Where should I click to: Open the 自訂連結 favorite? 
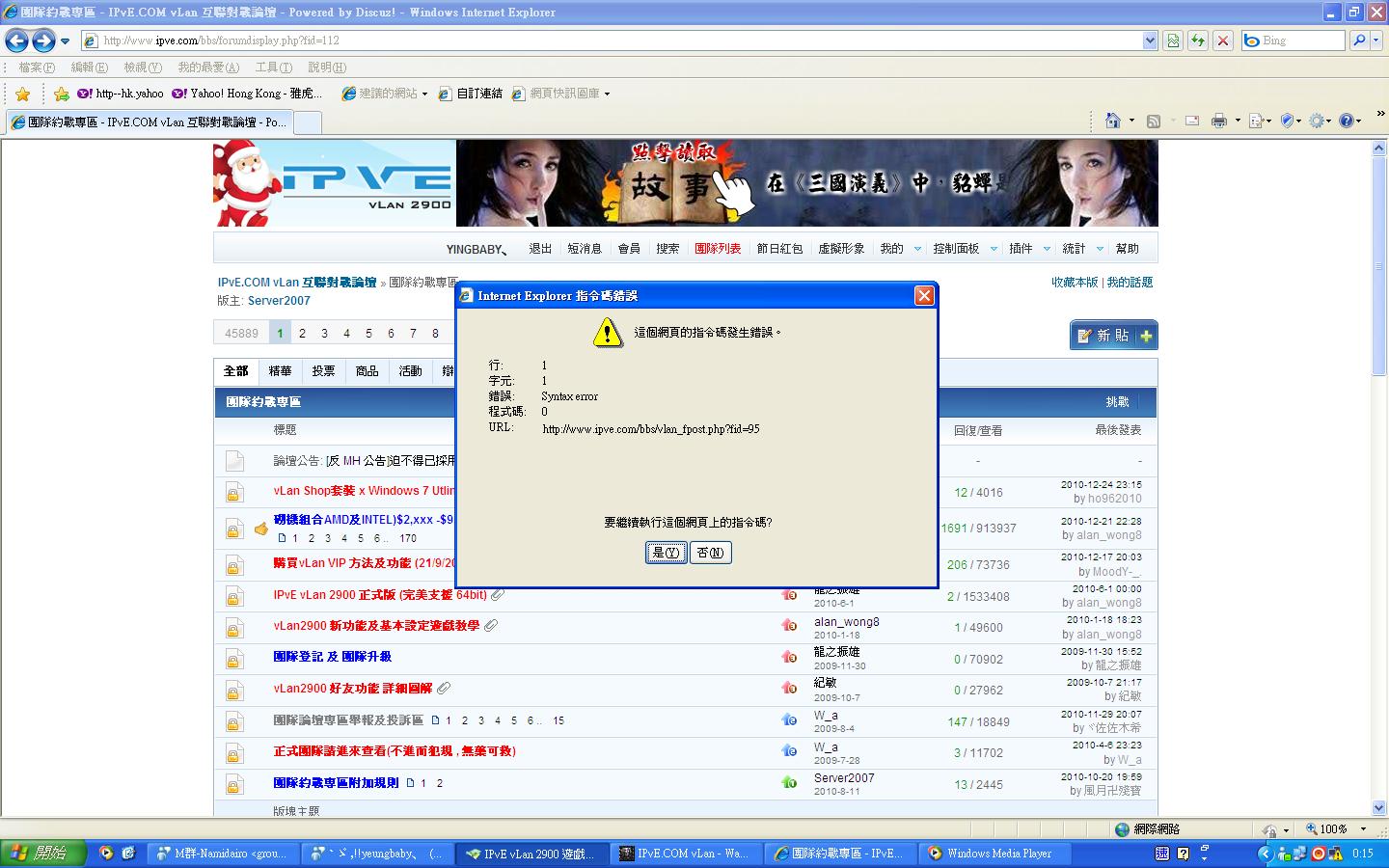tap(471, 94)
